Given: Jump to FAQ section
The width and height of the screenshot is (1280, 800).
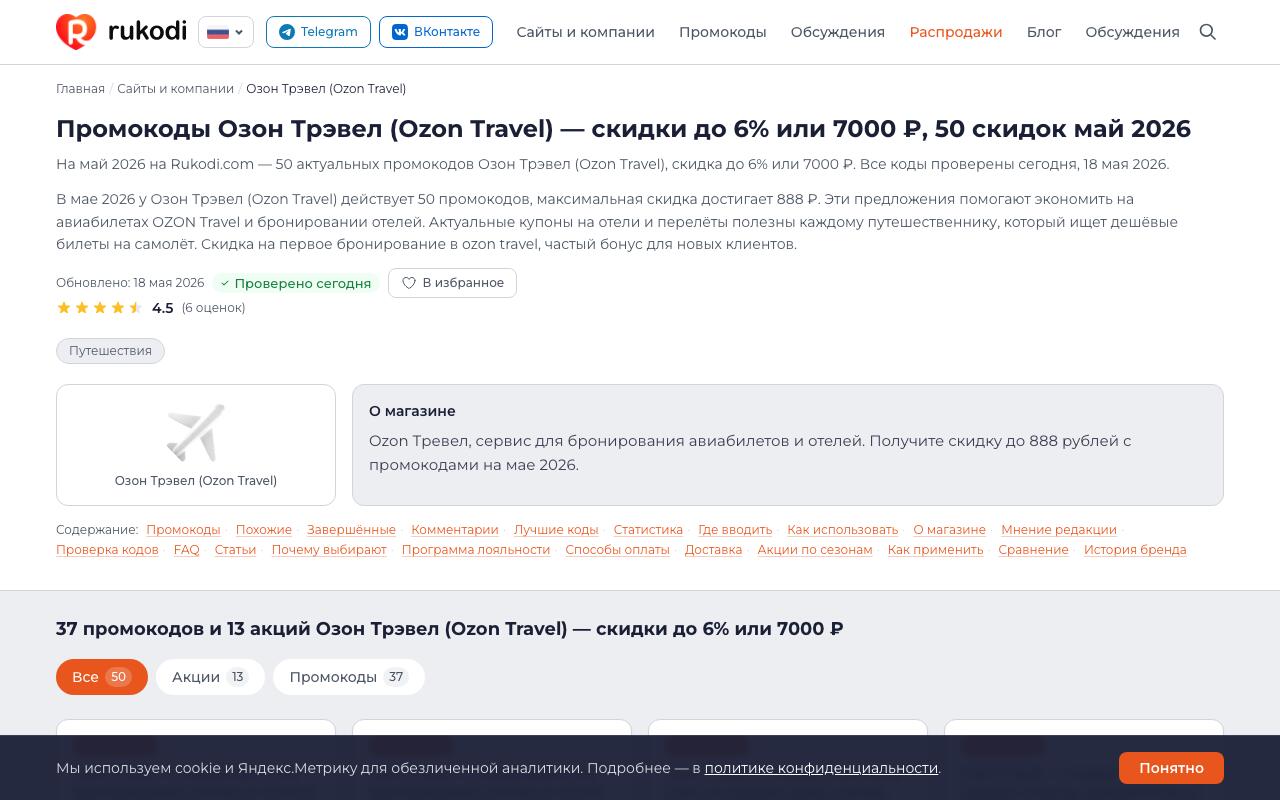Looking at the screenshot, I should coord(187,550).
